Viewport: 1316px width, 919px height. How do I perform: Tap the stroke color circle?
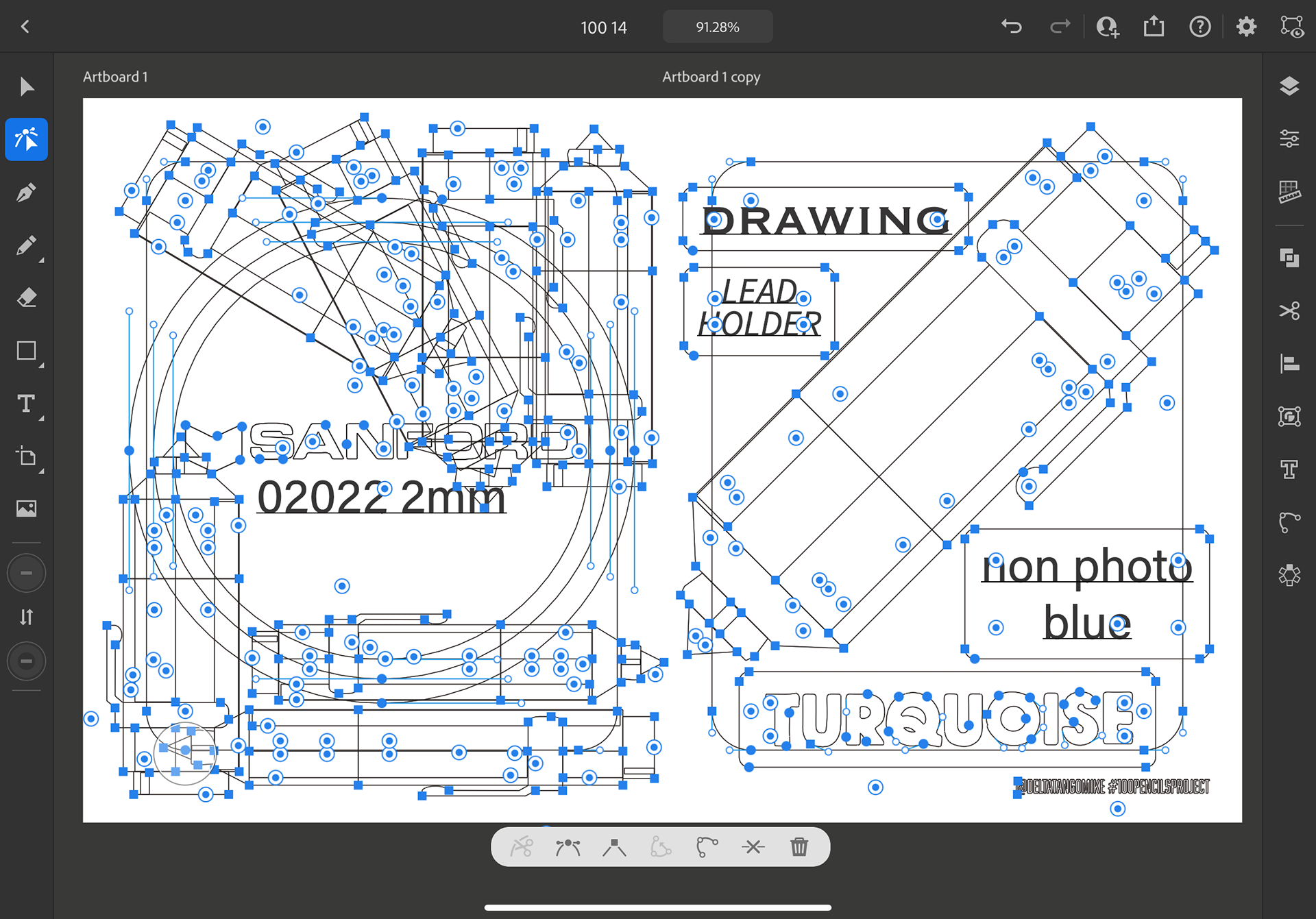coord(26,661)
